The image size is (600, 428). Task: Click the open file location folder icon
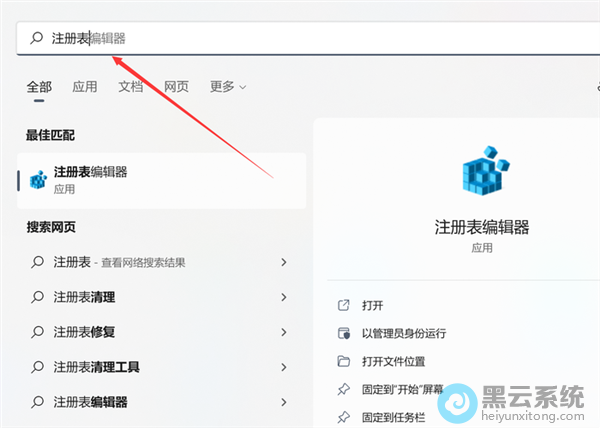point(344,361)
